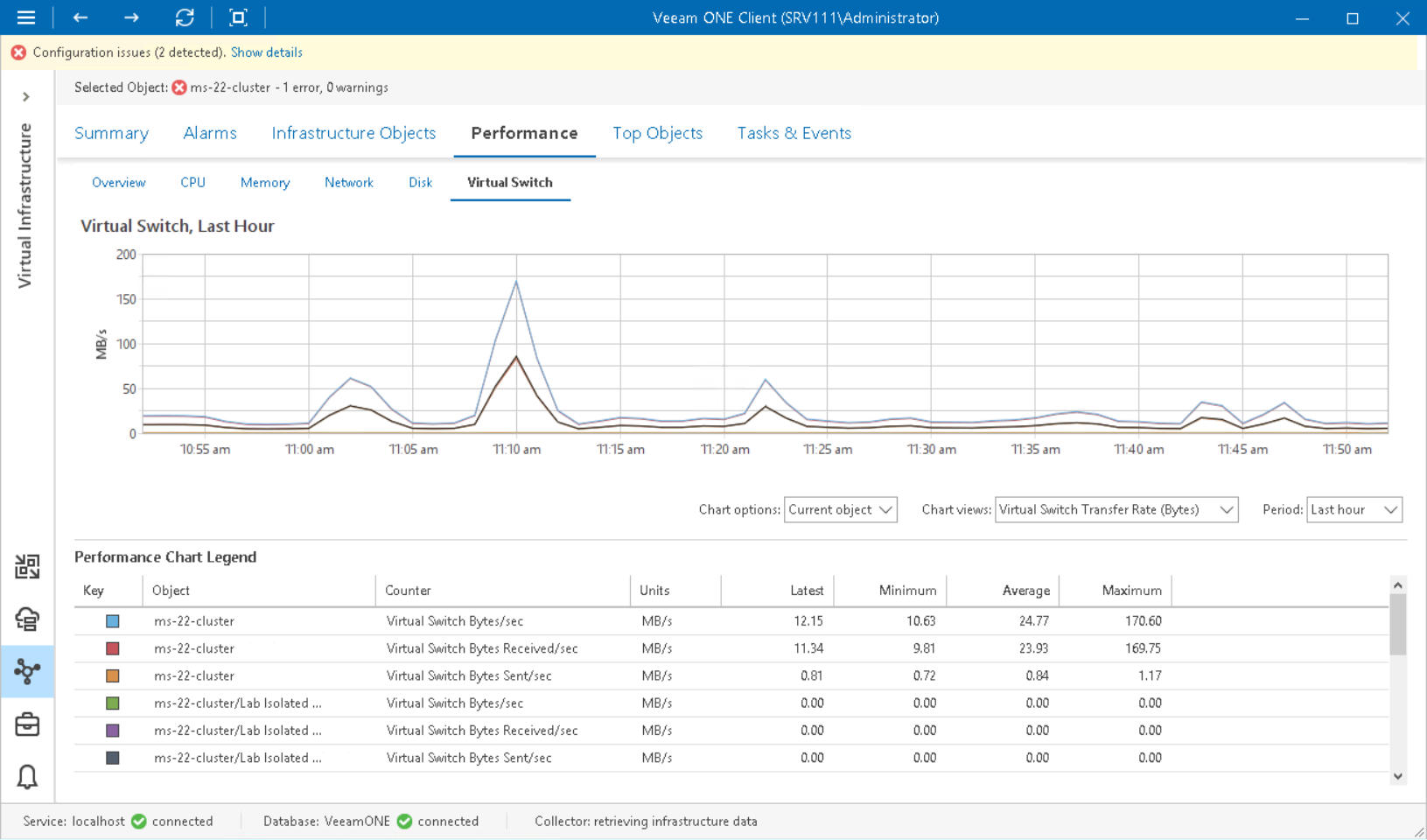Open the Virtual Infrastructure tree view icon

(x=27, y=671)
